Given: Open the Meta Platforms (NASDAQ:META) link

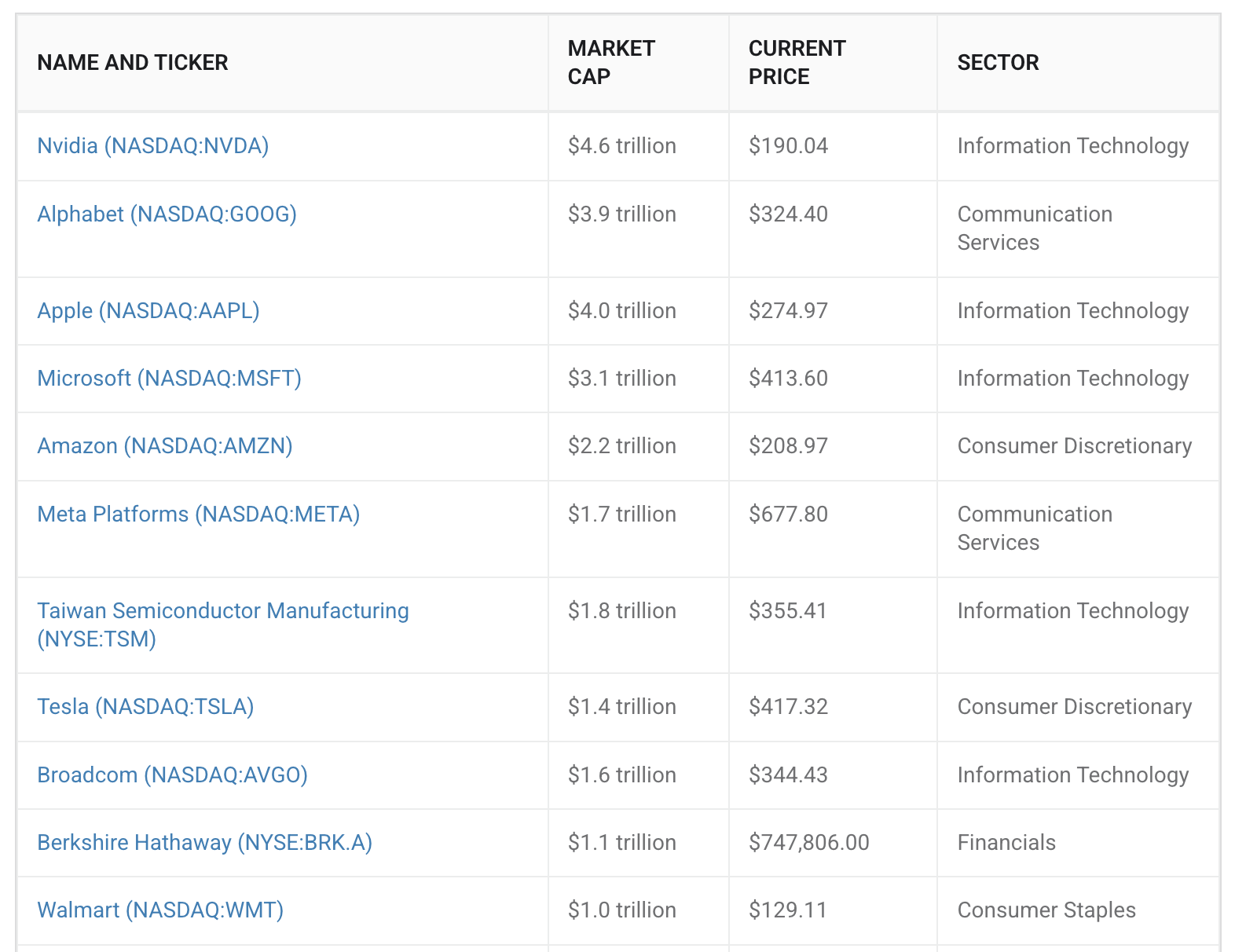Looking at the screenshot, I should click(199, 514).
